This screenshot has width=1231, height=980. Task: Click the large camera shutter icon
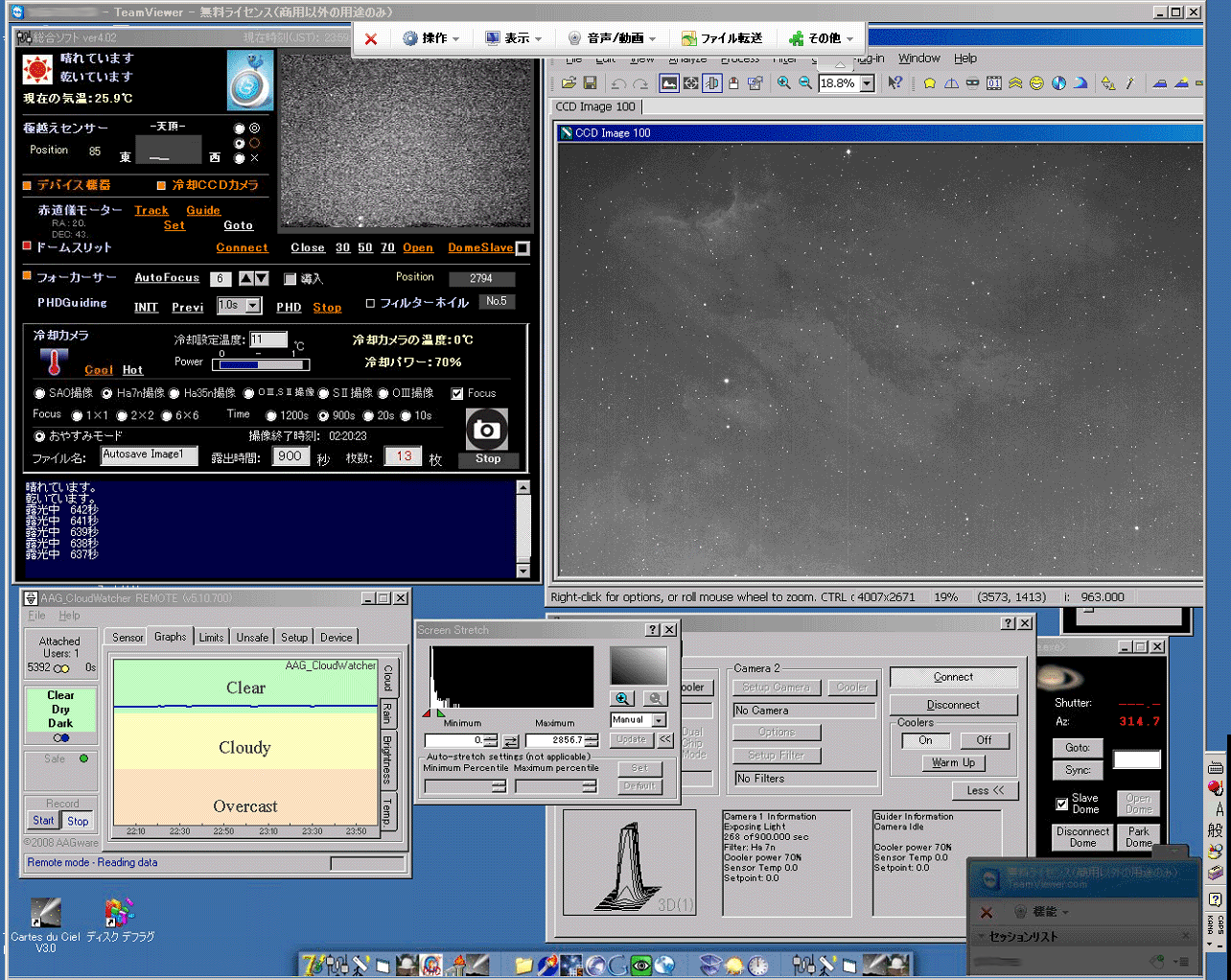(x=487, y=430)
